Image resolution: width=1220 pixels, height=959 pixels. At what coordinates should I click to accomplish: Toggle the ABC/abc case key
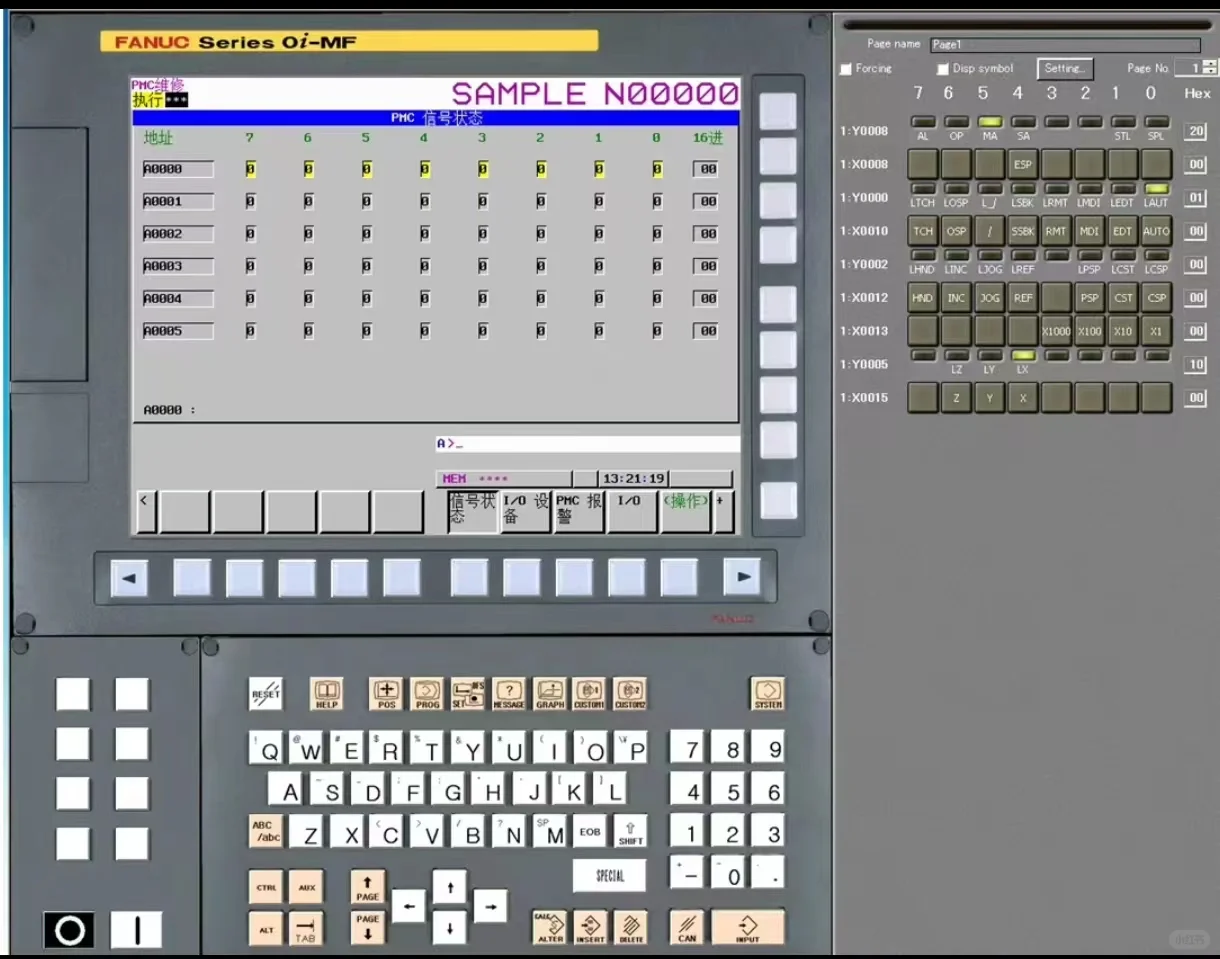pyautogui.click(x=266, y=832)
